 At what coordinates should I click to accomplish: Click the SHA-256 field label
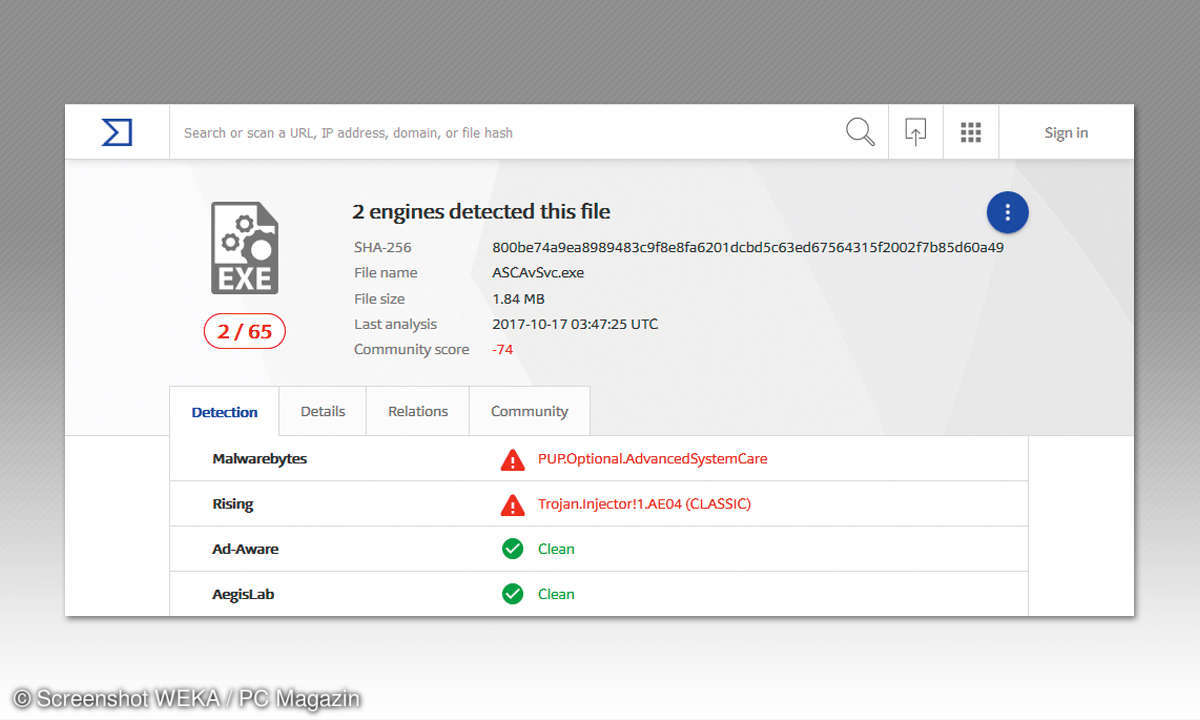click(382, 247)
